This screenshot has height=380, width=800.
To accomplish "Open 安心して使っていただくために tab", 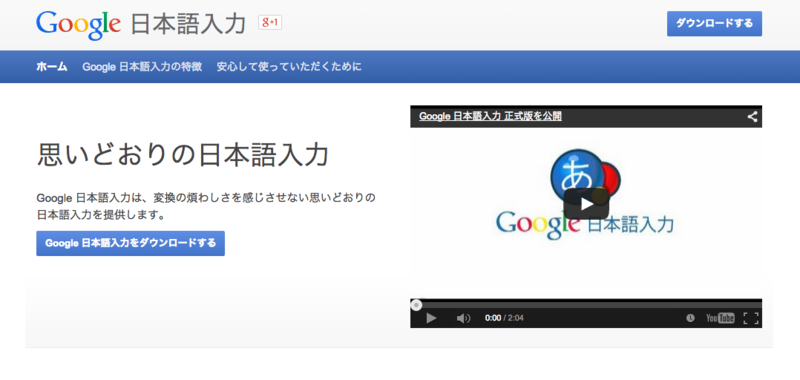I will [289, 66].
